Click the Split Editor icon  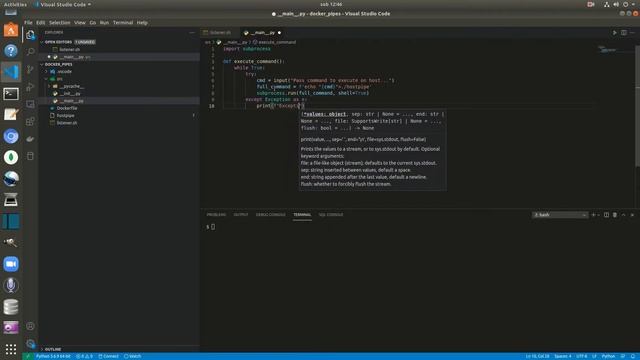pos(624,33)
